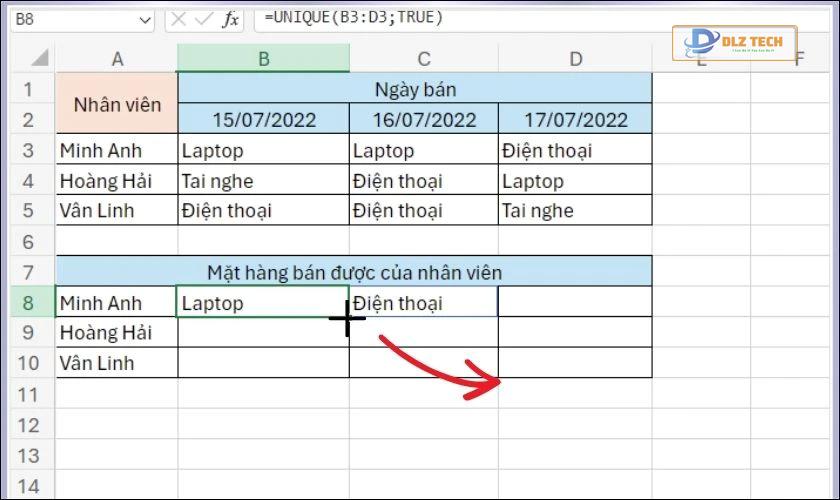Click the Name Box showing B8

click(82, 20)
